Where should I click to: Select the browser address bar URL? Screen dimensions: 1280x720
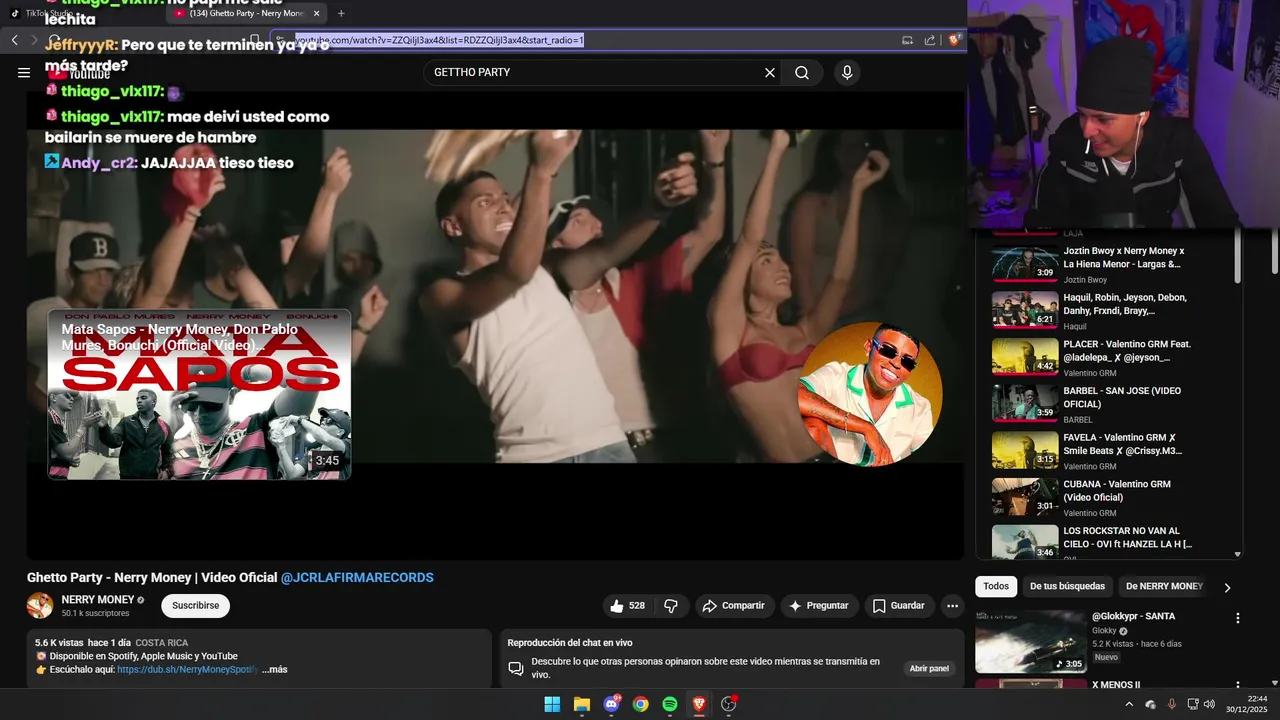click(x=439, y=40)
